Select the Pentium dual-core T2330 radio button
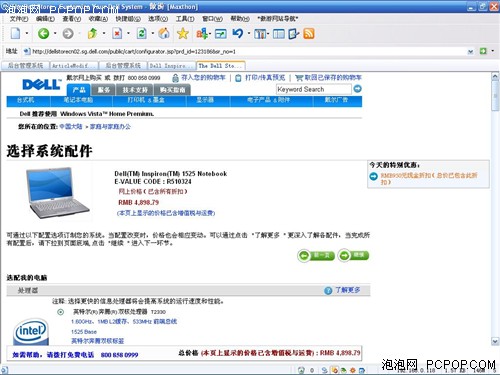500x375 pixels. click(61, 312)
